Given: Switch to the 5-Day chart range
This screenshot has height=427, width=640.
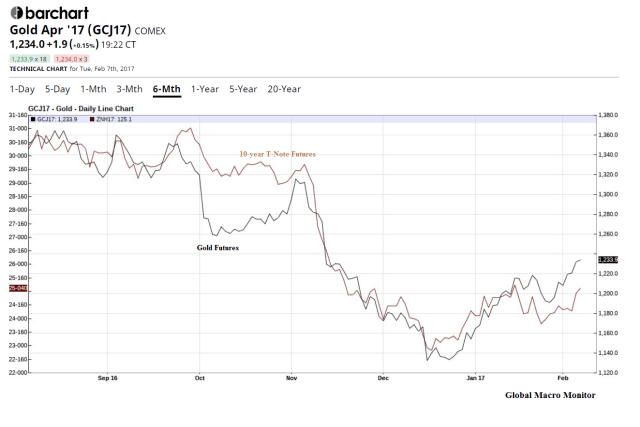Looking at the screenshot, I should tap(58, 89).
